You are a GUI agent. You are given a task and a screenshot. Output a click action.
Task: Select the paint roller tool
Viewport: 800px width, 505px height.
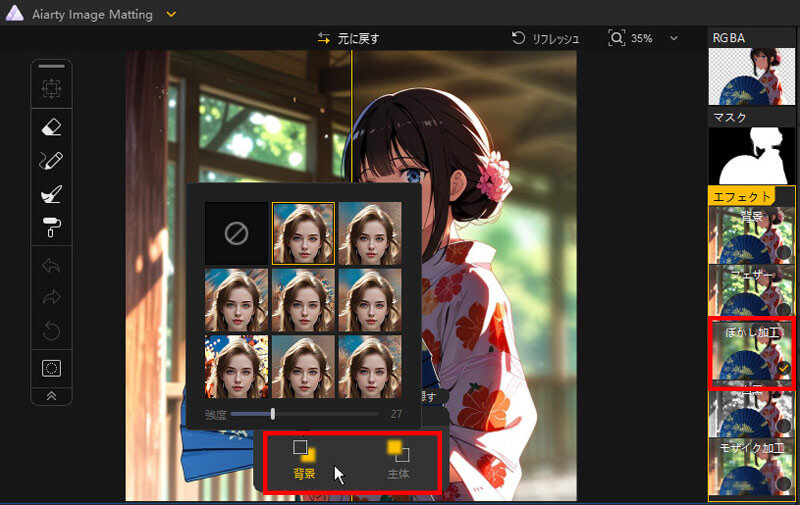[52, 228]
